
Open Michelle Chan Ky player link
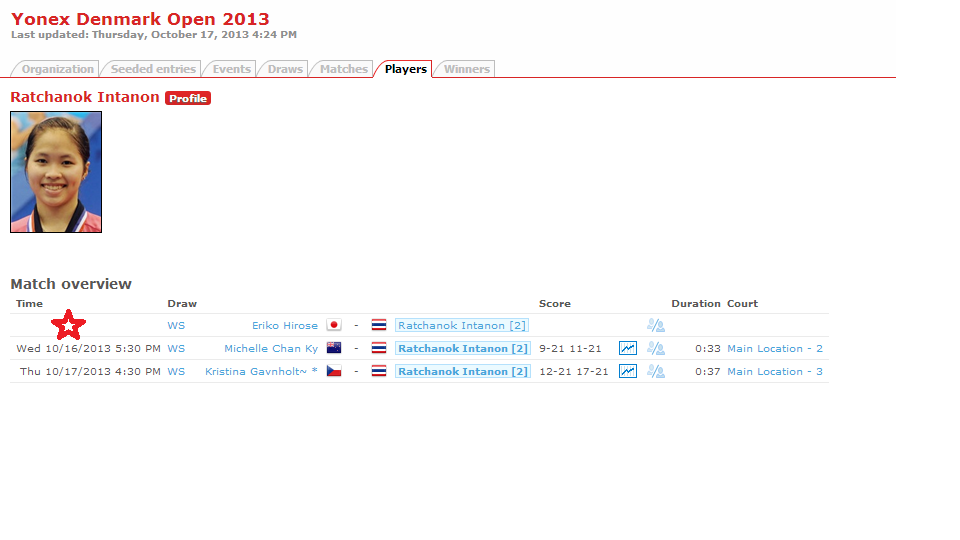[271, 348]
